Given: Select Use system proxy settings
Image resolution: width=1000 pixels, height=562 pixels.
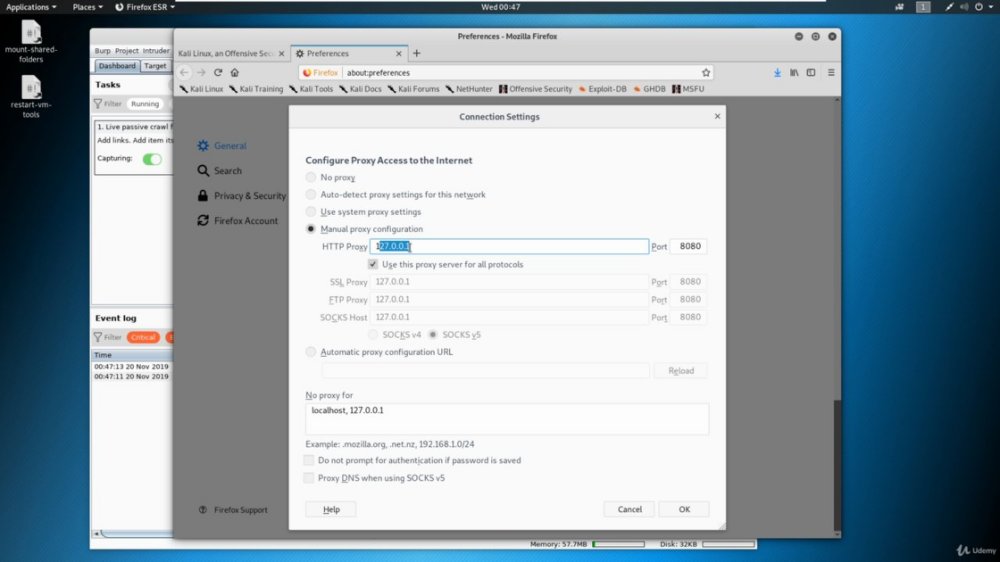Looking at the screenshot, I should click(x=311, y=211).
